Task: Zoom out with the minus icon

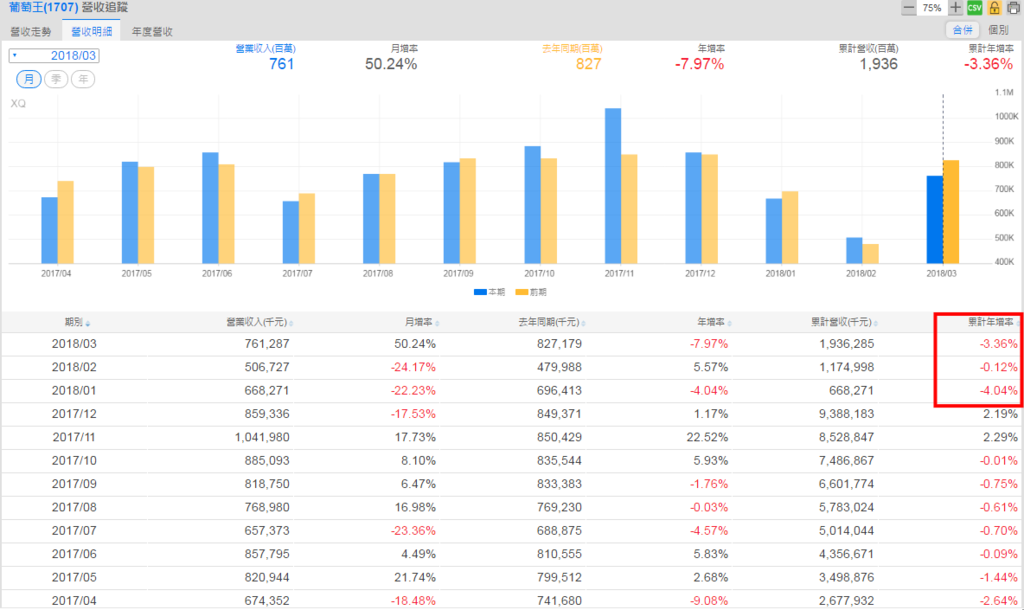Action: [x=908, y=8]
